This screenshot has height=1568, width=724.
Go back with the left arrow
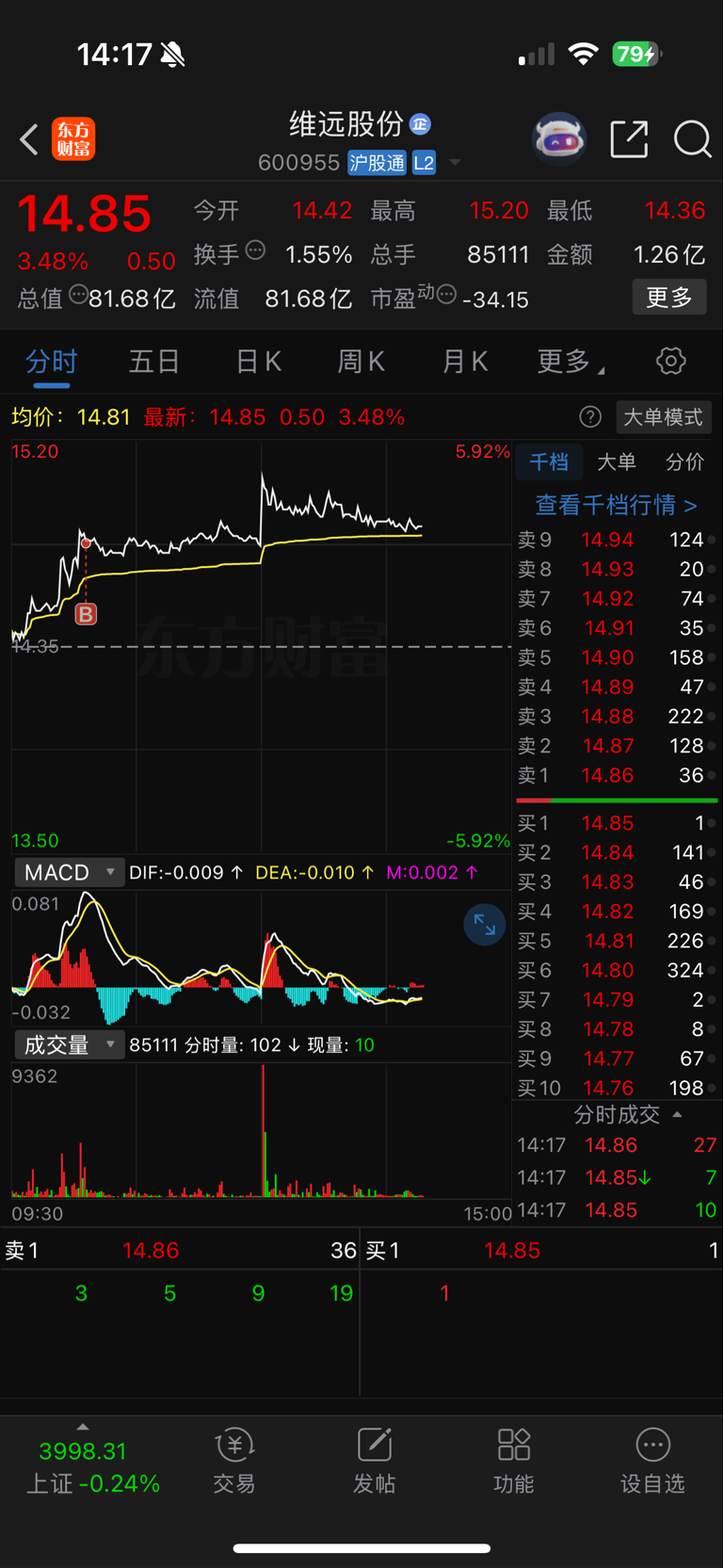(29, 139)
